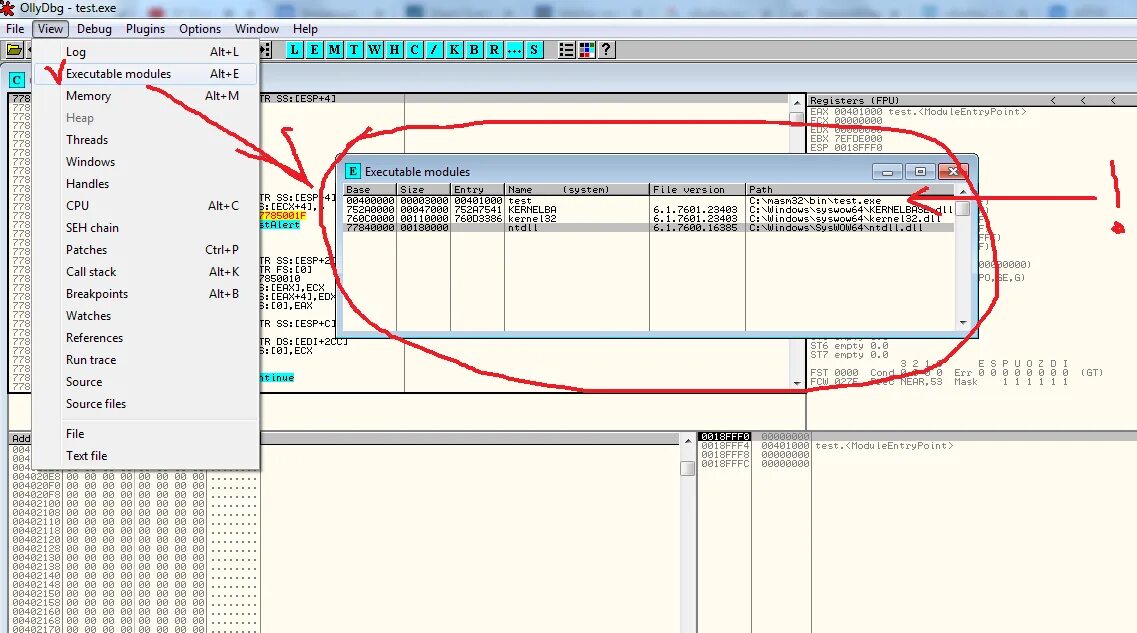Choose References in the View menu
Image resolution: width=1137 pixels, height=633 pixels.
click(146, 337)
